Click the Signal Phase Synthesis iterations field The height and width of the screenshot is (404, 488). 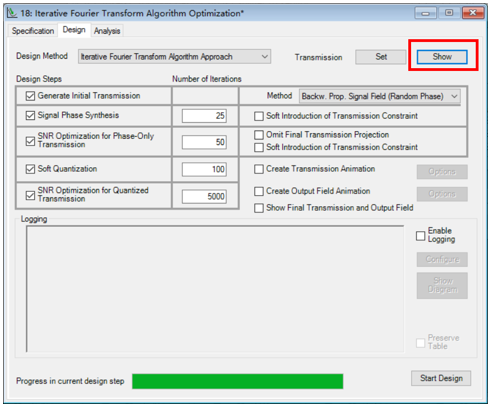[x=204, y=116]
